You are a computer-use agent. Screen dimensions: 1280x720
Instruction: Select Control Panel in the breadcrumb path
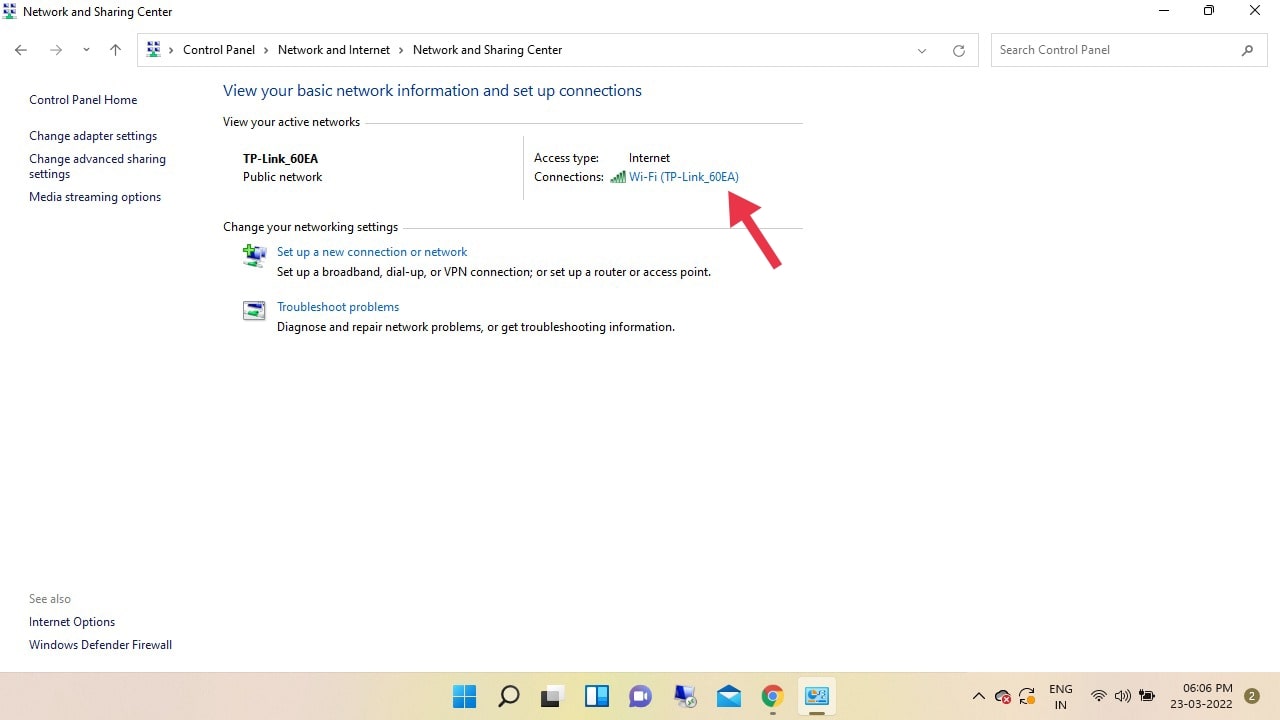[219, 50]
